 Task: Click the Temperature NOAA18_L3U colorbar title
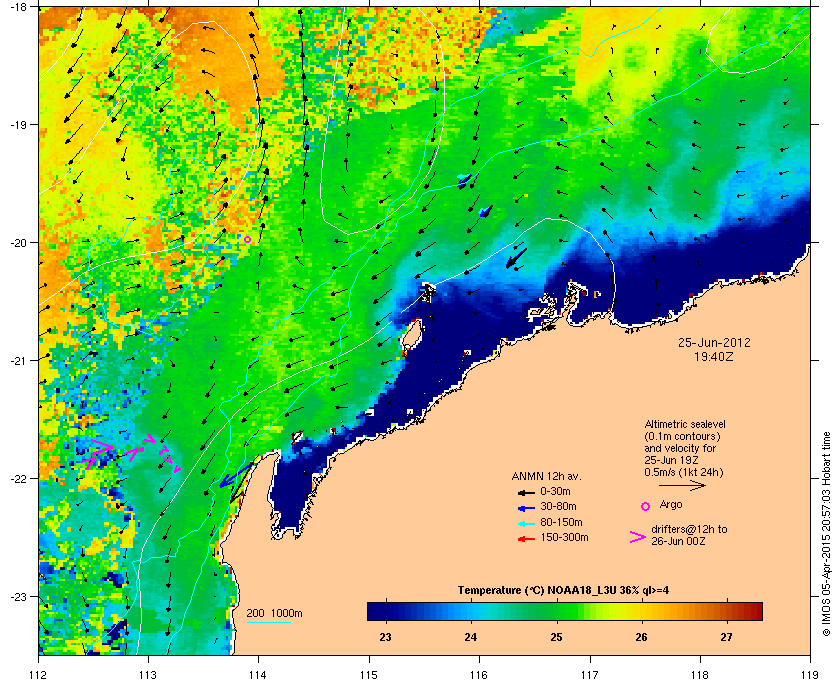[x=563, y=591]
